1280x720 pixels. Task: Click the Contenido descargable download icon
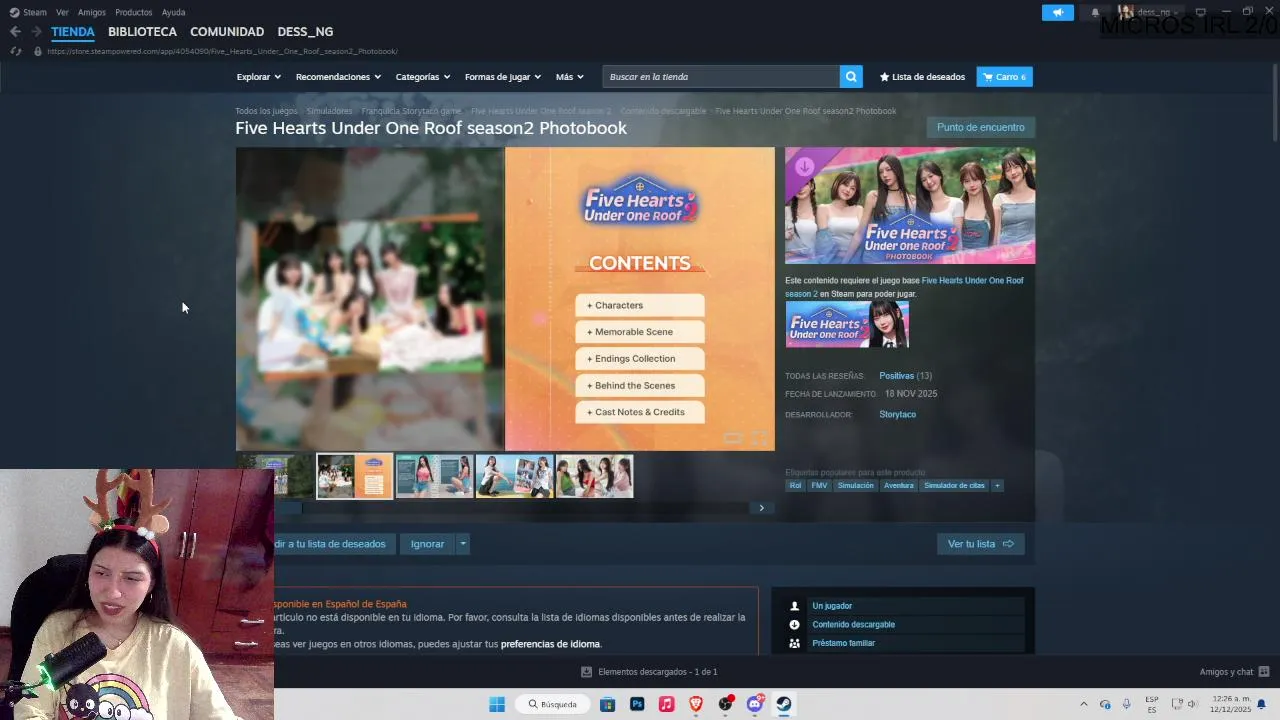(x=794, y=625)
